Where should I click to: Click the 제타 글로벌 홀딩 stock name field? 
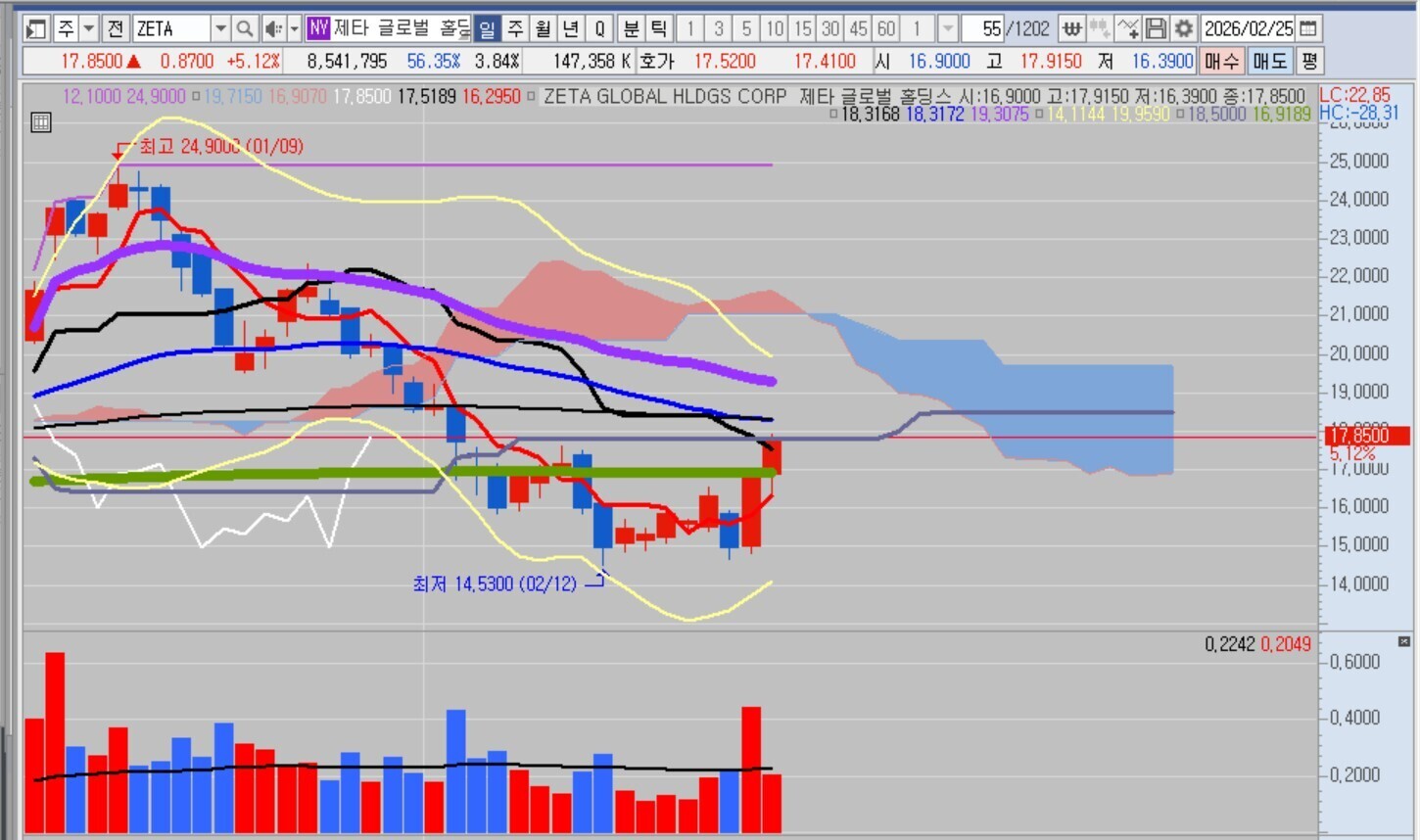pos(402,28)
